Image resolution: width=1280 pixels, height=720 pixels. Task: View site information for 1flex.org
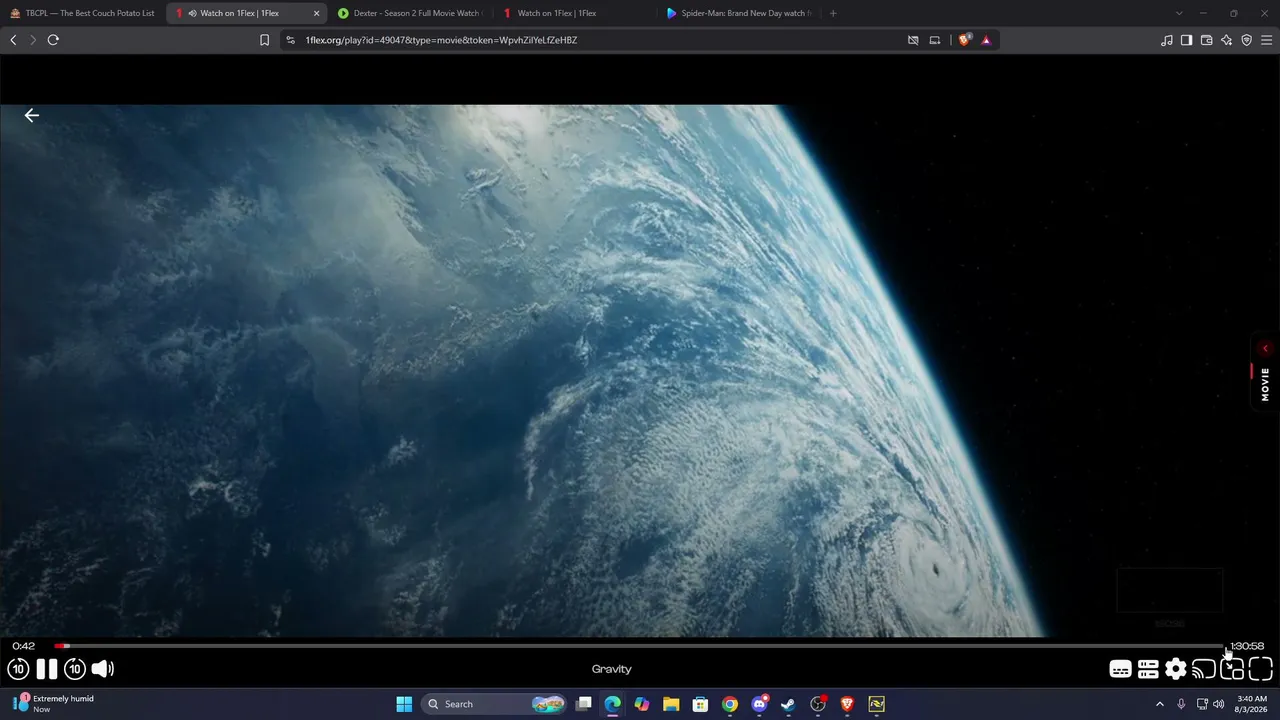point(290,40)
